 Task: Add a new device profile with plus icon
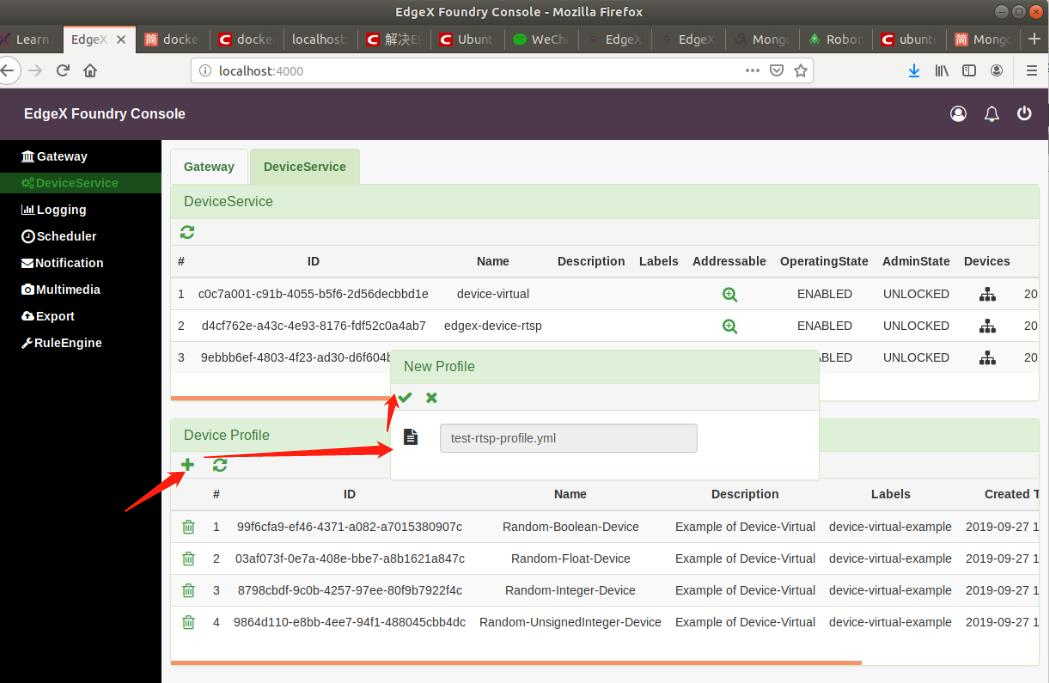tap(187, 465)
